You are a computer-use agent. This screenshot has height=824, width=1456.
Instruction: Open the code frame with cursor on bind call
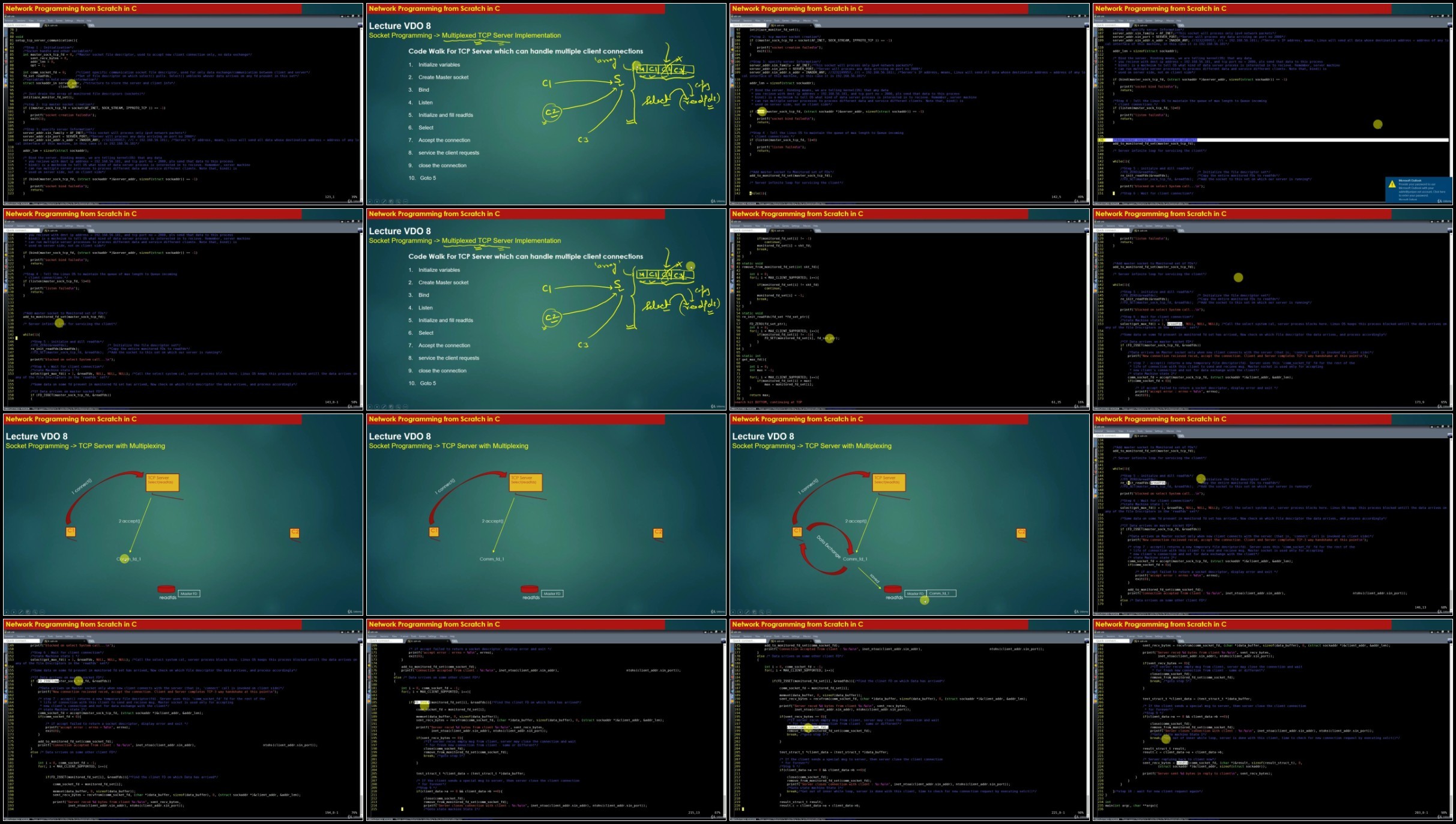tap(909, 104)
